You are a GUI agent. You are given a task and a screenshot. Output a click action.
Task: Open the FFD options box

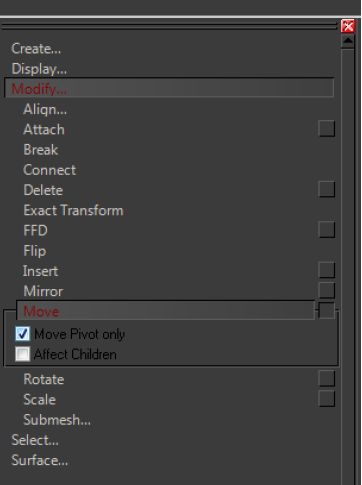(x=326, y=230)
